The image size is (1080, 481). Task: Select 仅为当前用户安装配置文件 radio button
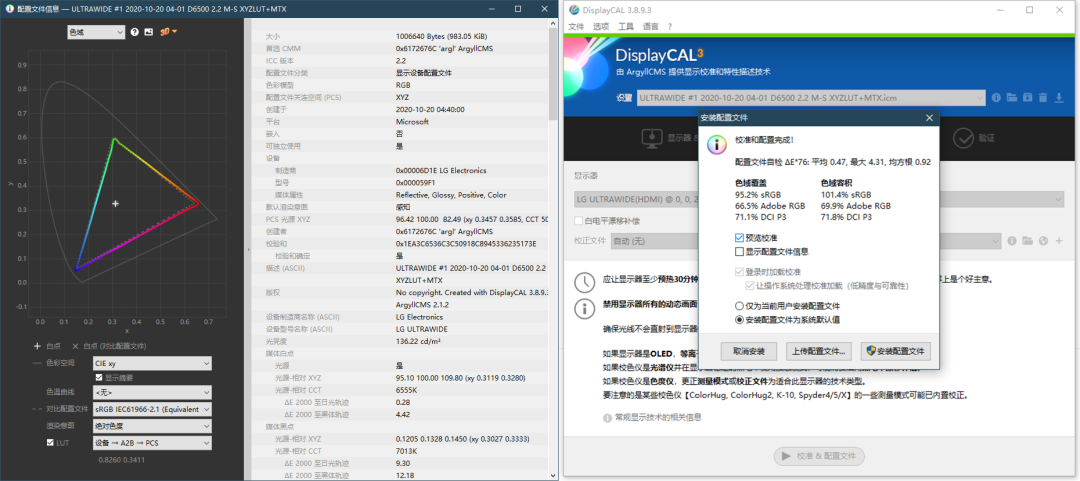click(739, 305)
